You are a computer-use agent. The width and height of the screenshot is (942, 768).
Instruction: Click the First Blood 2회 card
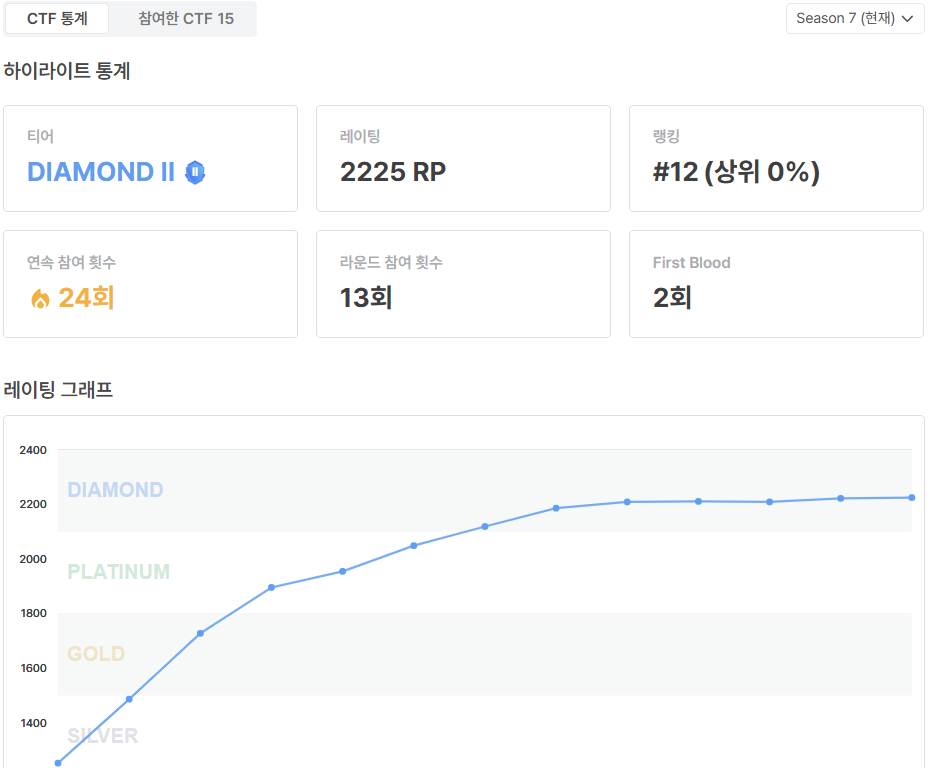pyautogui.click(x=776, y=284)
